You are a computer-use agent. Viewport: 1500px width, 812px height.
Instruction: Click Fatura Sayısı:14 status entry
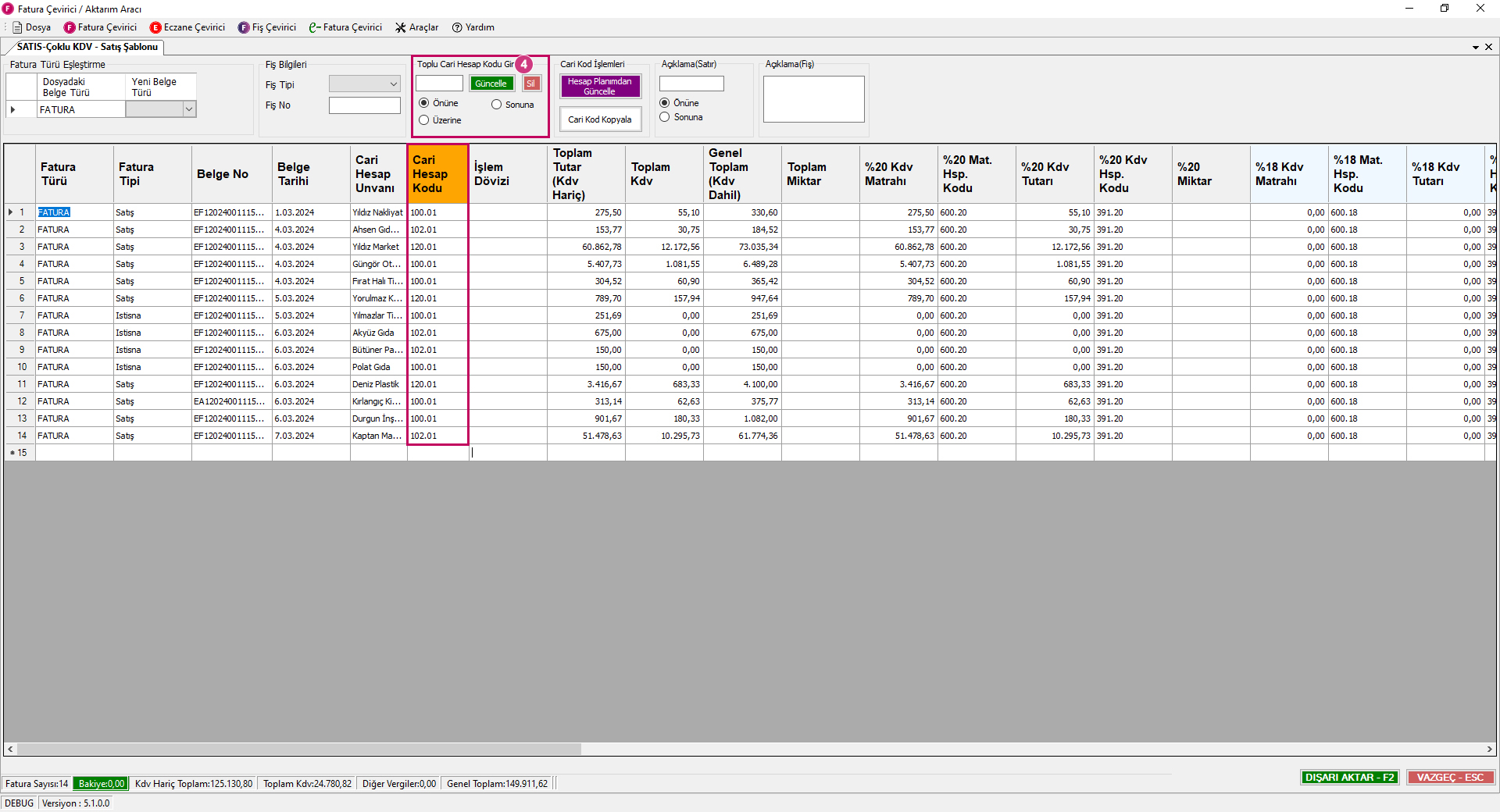pyautogui.click(x=37, y=784)
